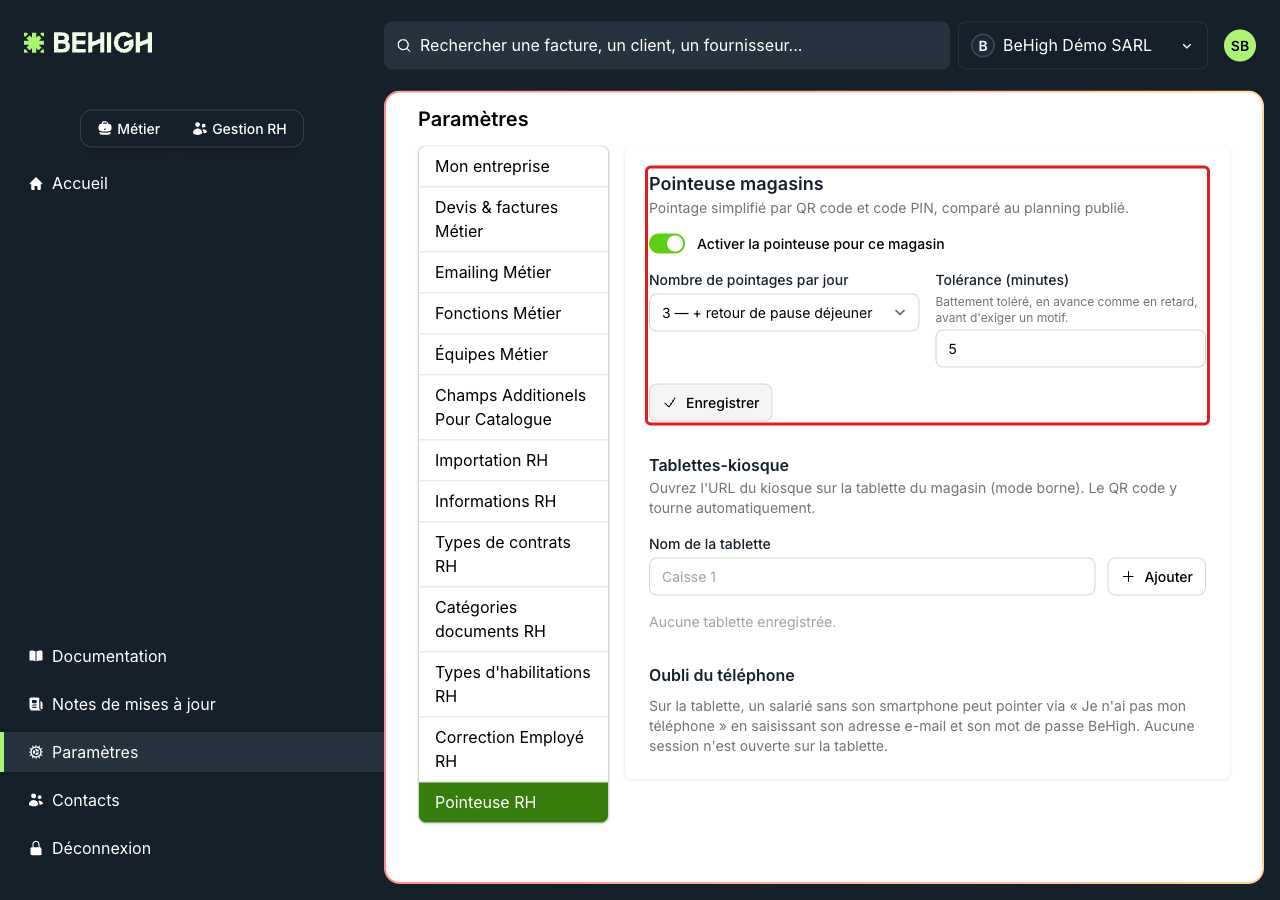Select the Emailing Métier settings tab

coord(513,272)
